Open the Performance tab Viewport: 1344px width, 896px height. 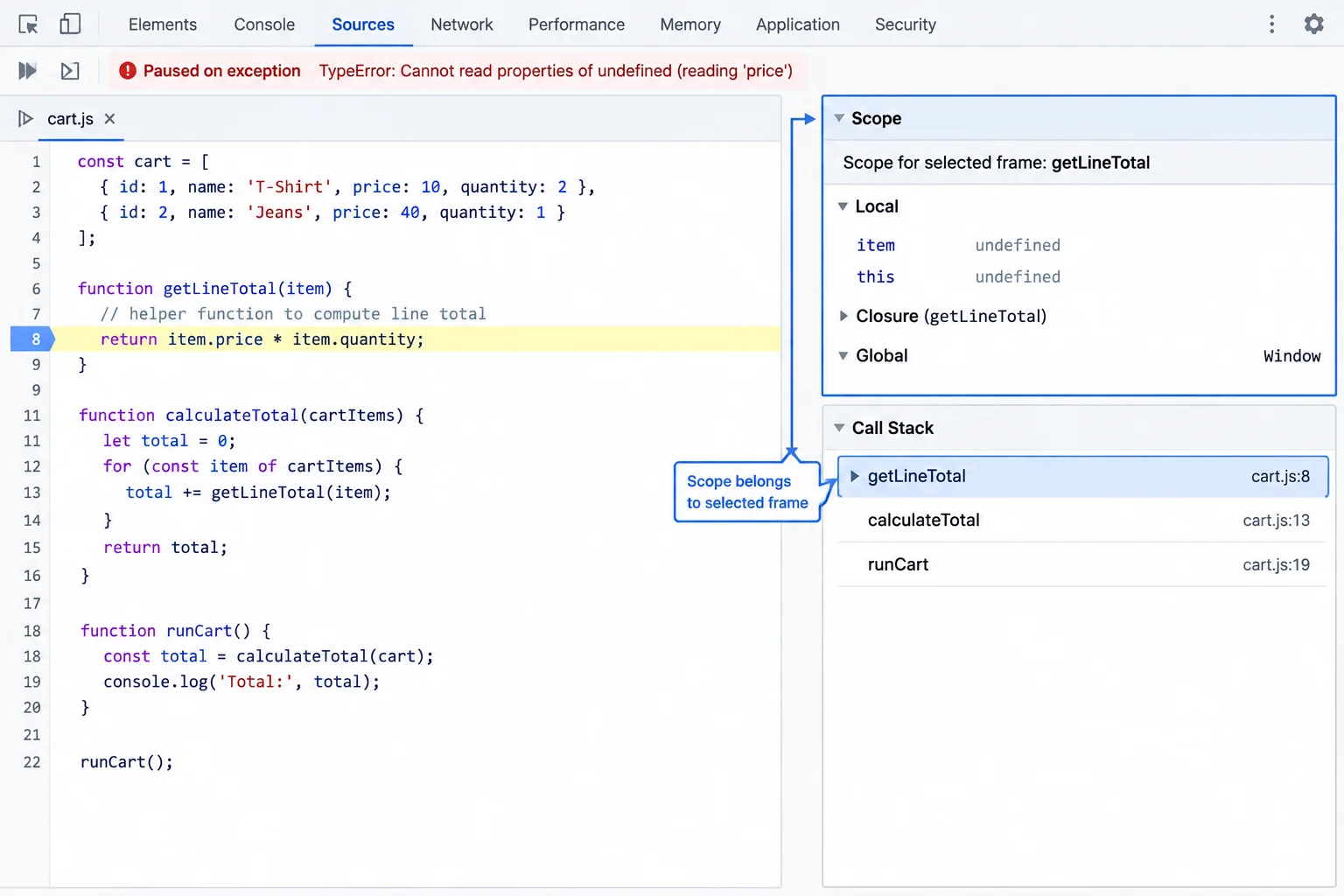coord(577,24)
